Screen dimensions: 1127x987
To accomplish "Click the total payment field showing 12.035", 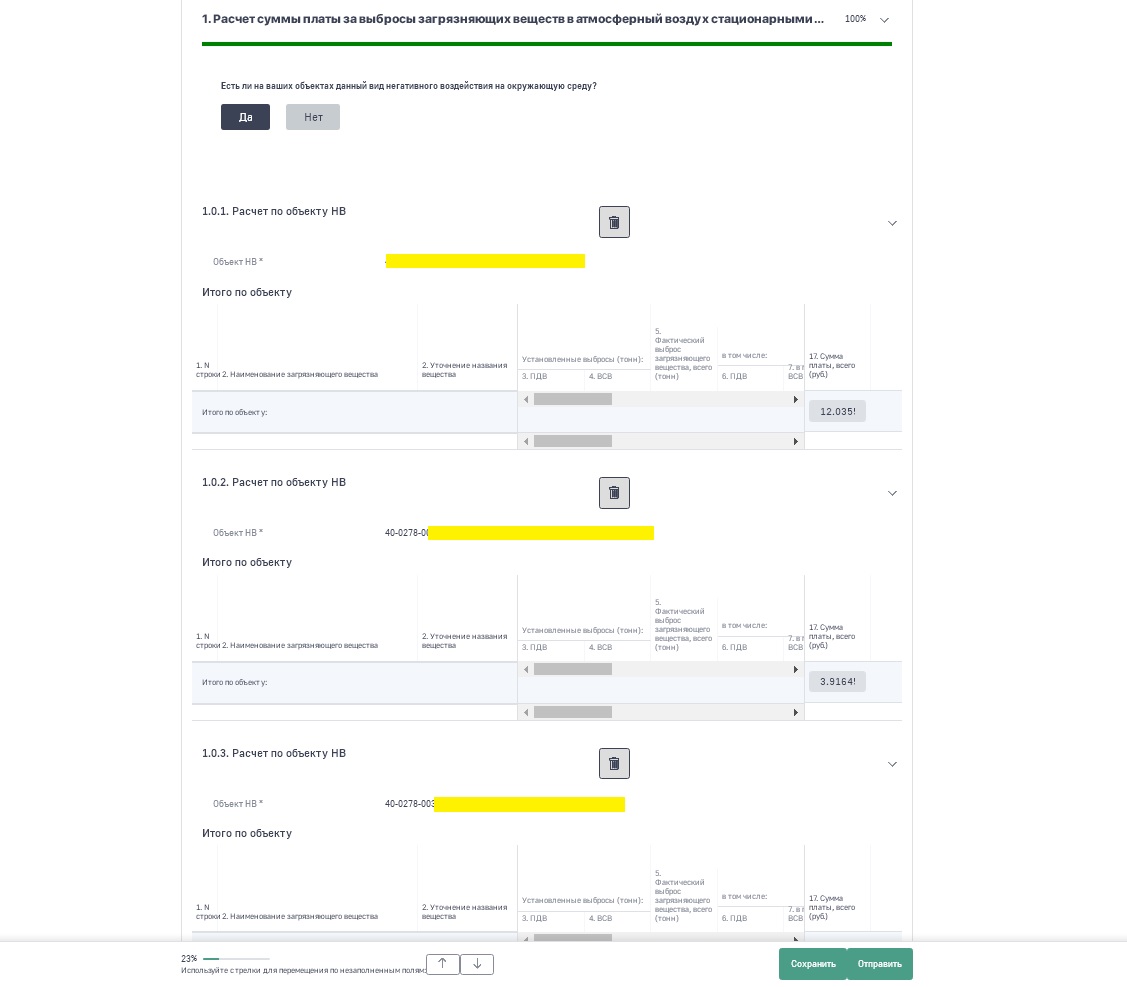I will 837,411.
